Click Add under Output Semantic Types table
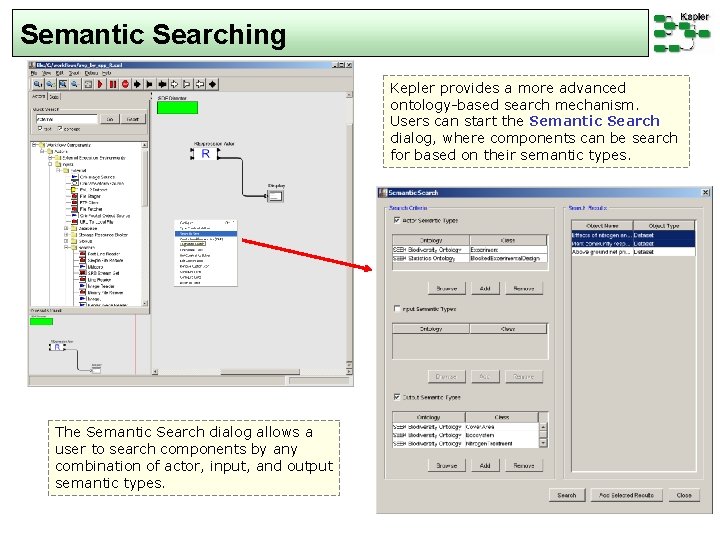 [485, 465]
